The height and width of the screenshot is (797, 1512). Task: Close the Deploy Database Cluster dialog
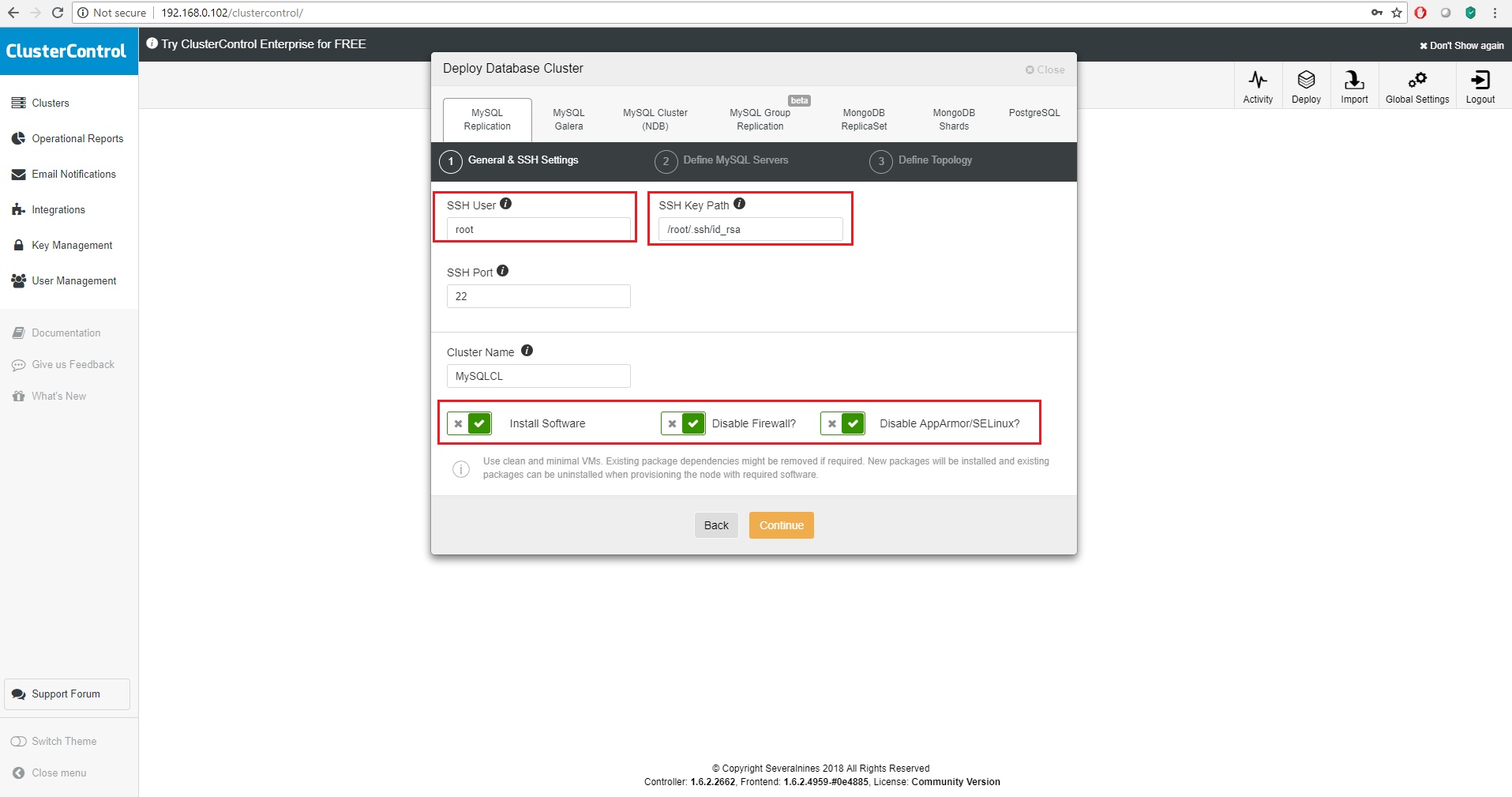1045,70
